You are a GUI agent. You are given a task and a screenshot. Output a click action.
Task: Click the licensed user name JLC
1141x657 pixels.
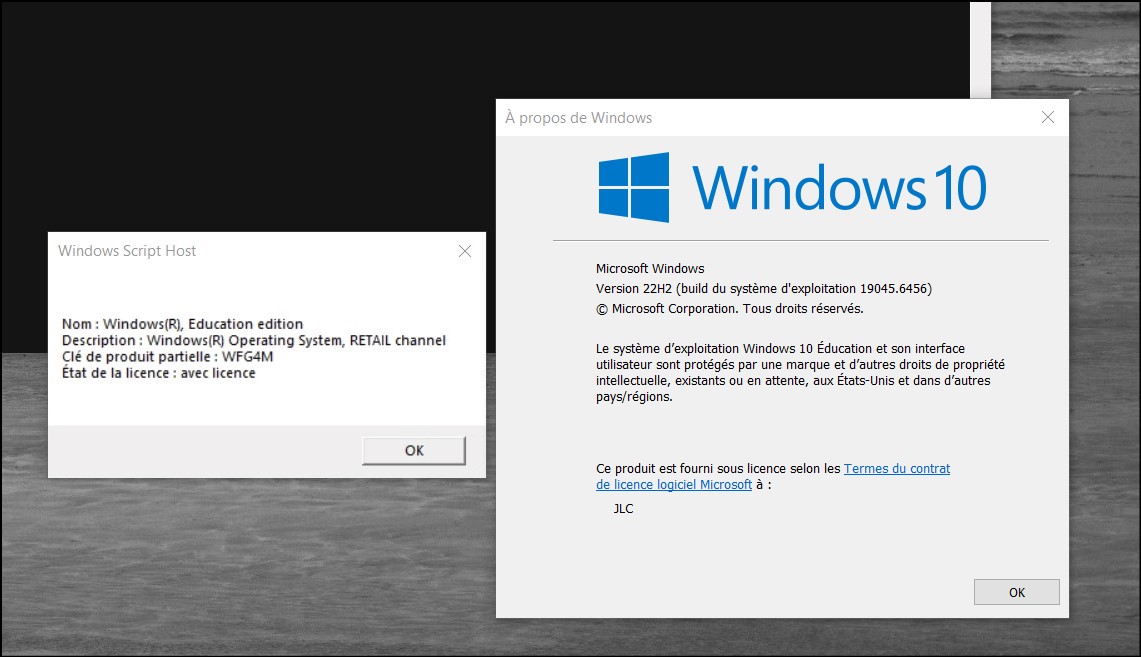click(624, 509)
